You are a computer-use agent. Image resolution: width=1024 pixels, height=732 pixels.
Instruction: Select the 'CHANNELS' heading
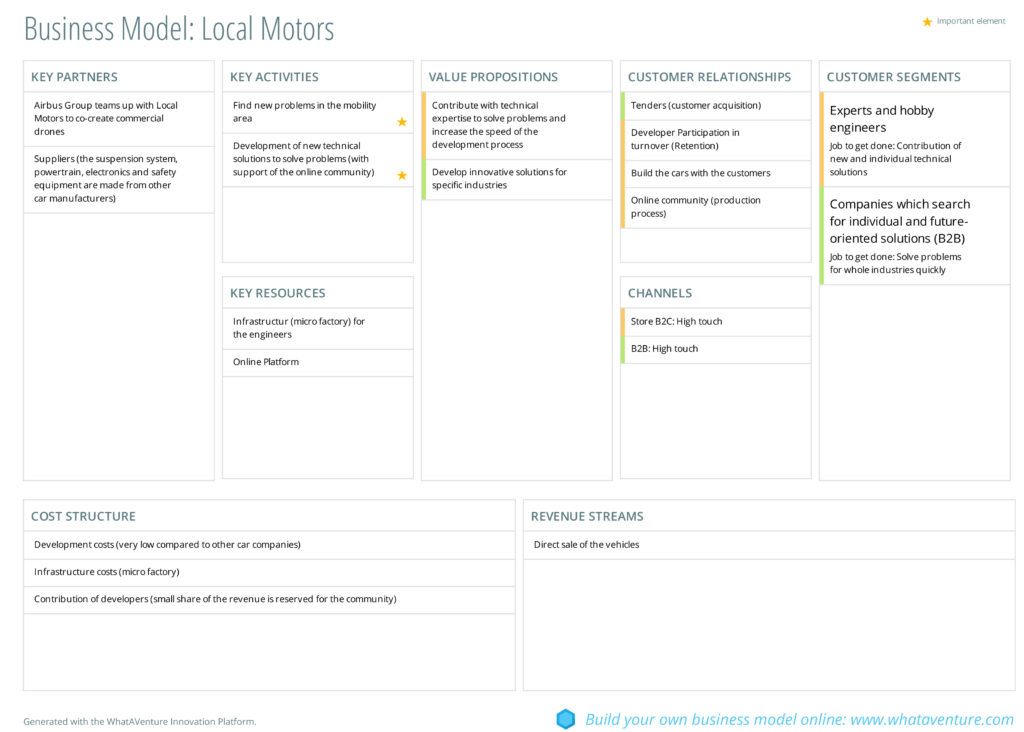(660, 293)
